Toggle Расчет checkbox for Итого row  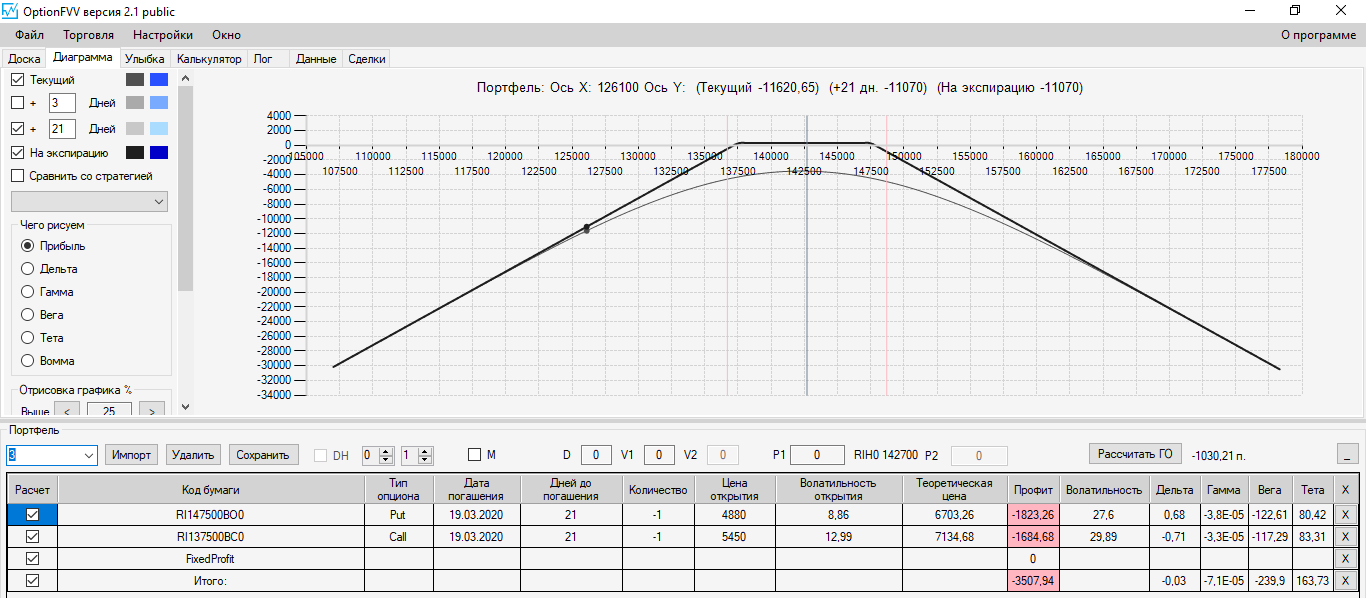[x=32, y=581]
